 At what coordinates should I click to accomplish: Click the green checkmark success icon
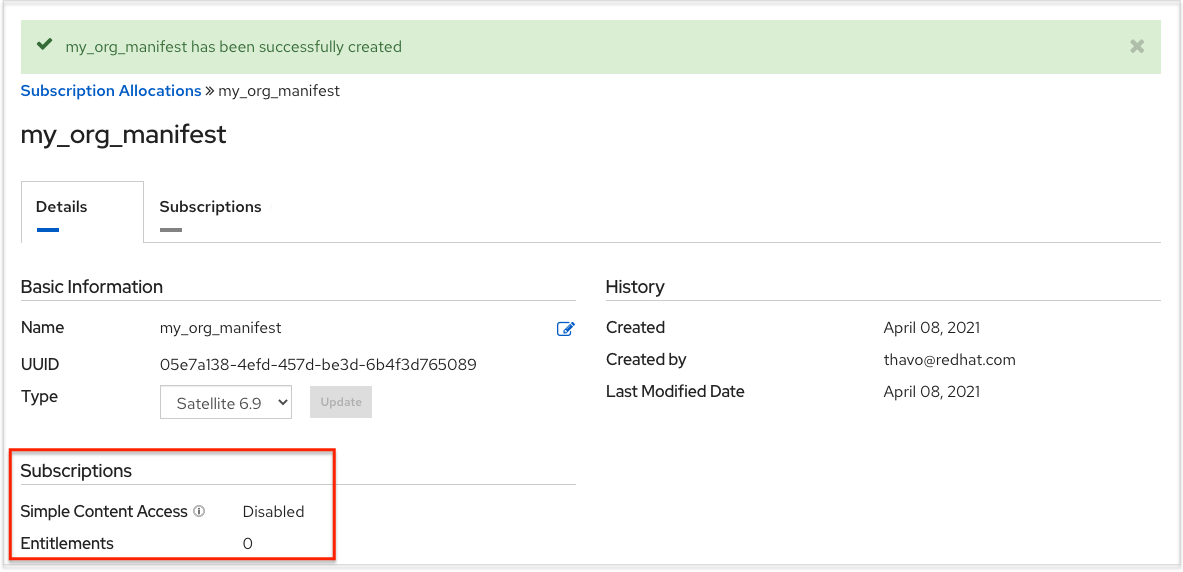[x=44, y=46]
